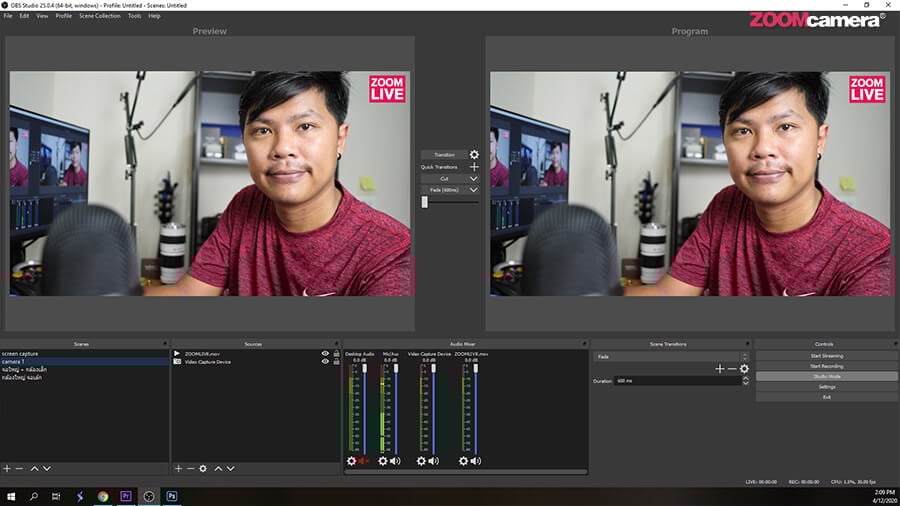Hide ZOOMLIVE.mov source with eye icon
Screen dimensions: 900x506
click(325, 353)
